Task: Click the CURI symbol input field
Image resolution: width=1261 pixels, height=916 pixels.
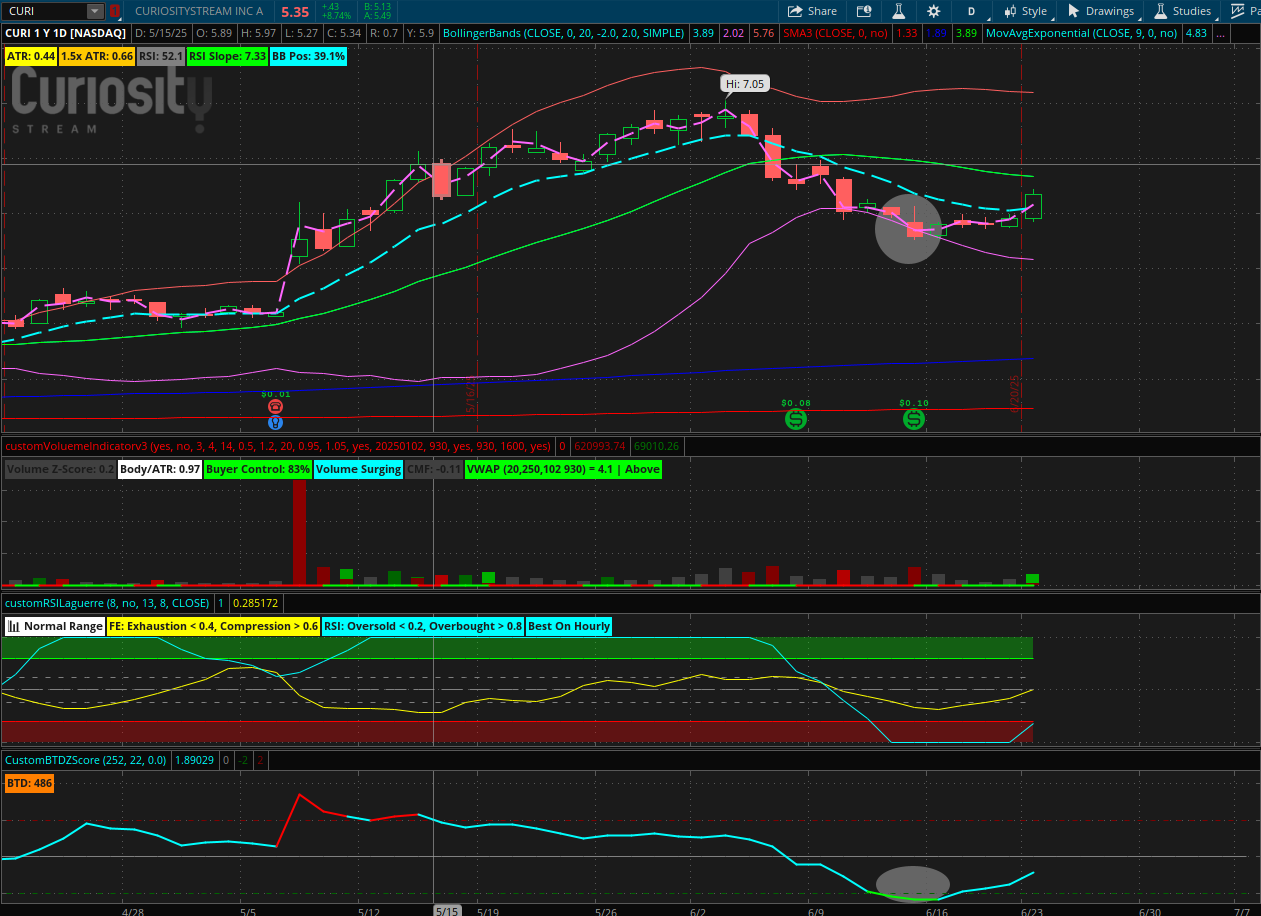Action: [x=45, y=11]
